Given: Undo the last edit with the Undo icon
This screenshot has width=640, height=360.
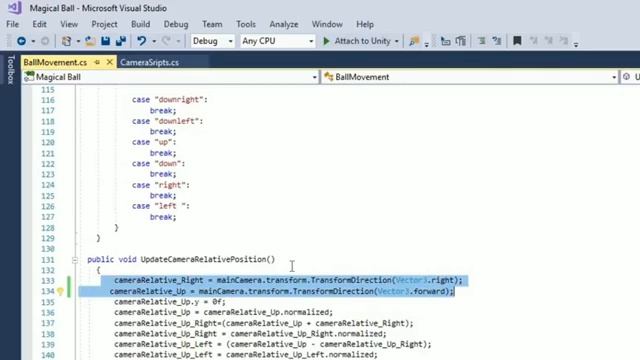Looking at the screenshot, I should [142, 41].
